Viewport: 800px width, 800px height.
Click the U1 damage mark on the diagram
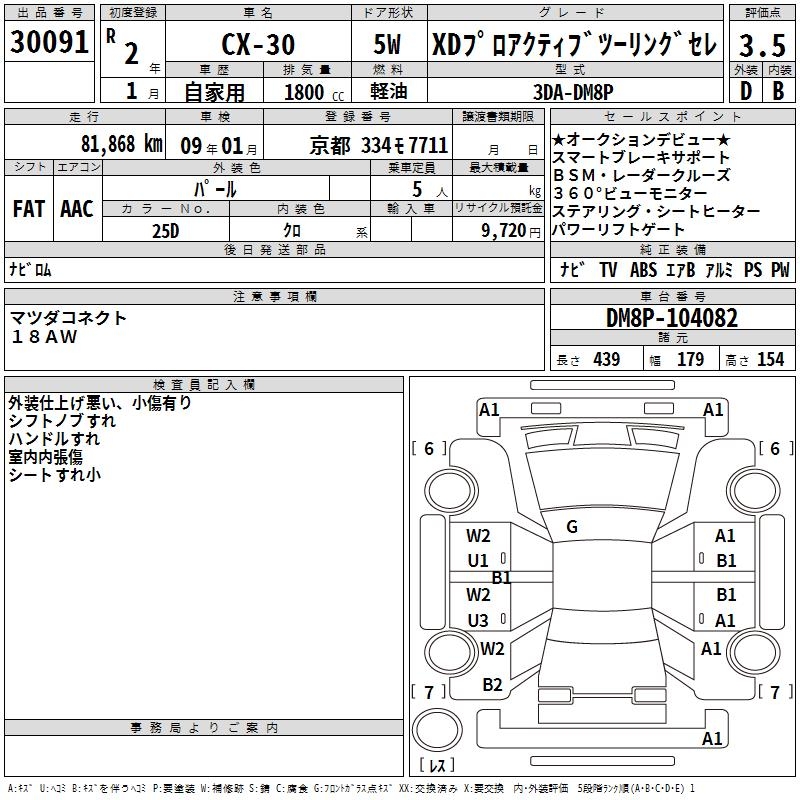click(x=478, y=561)
